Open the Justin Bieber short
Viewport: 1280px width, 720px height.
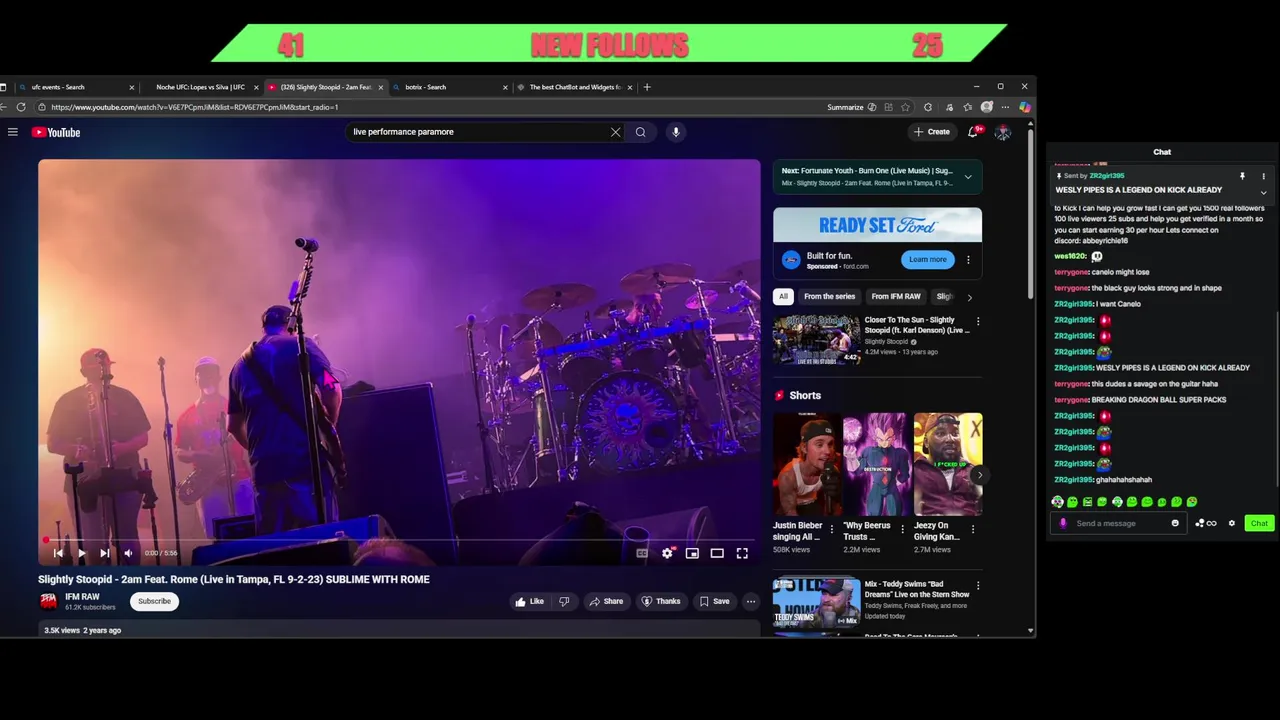806,464
